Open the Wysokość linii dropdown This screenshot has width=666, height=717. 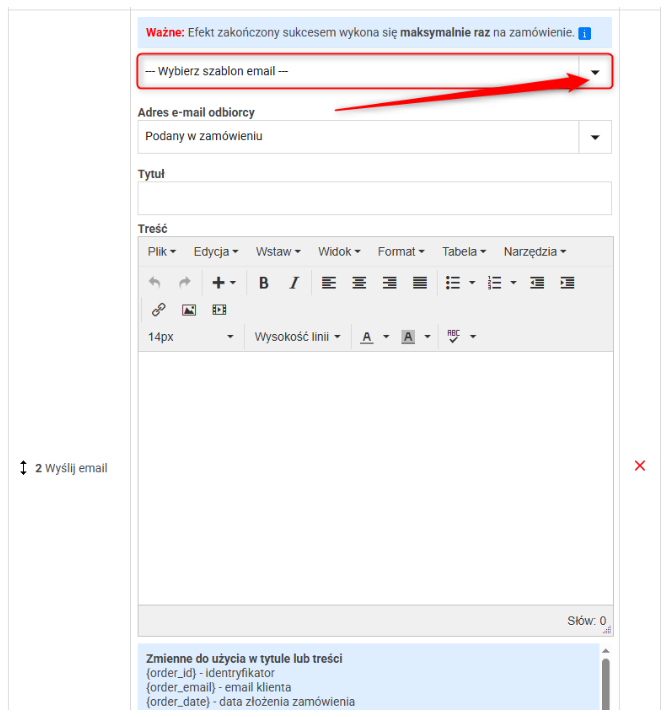297,337
